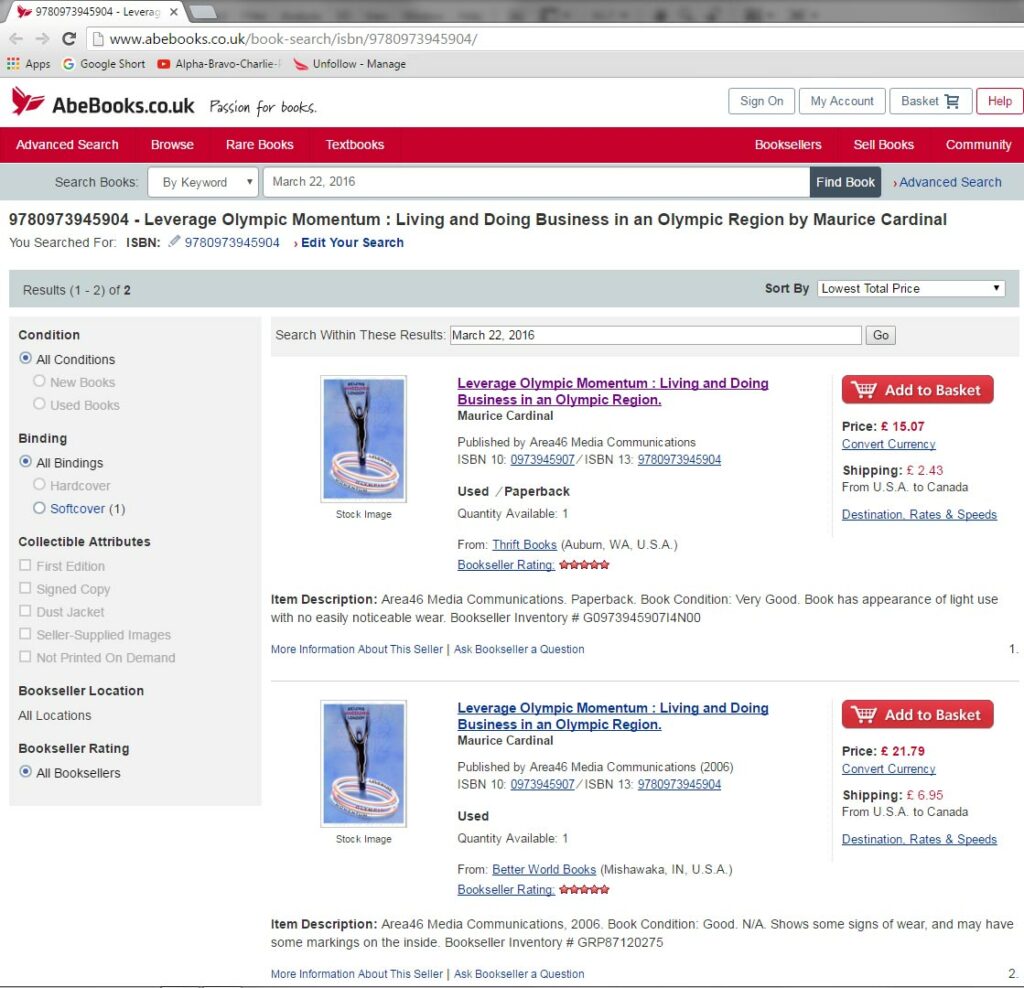Click the My Account button
The width and height of the screenshot is (1024, 988).
point(842,101)
